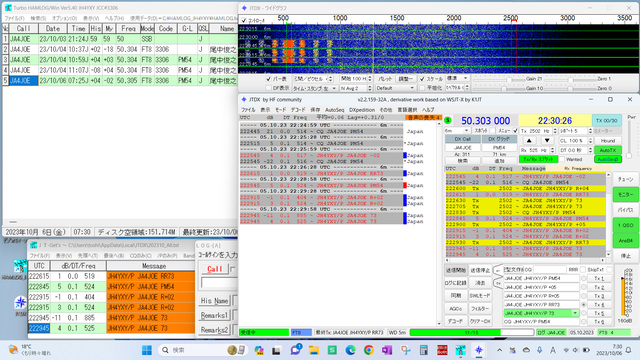The width and height of the screenshot is (640, 360).
Task: Click ログに記録 log QSO button
Action: tap(456, 283)
